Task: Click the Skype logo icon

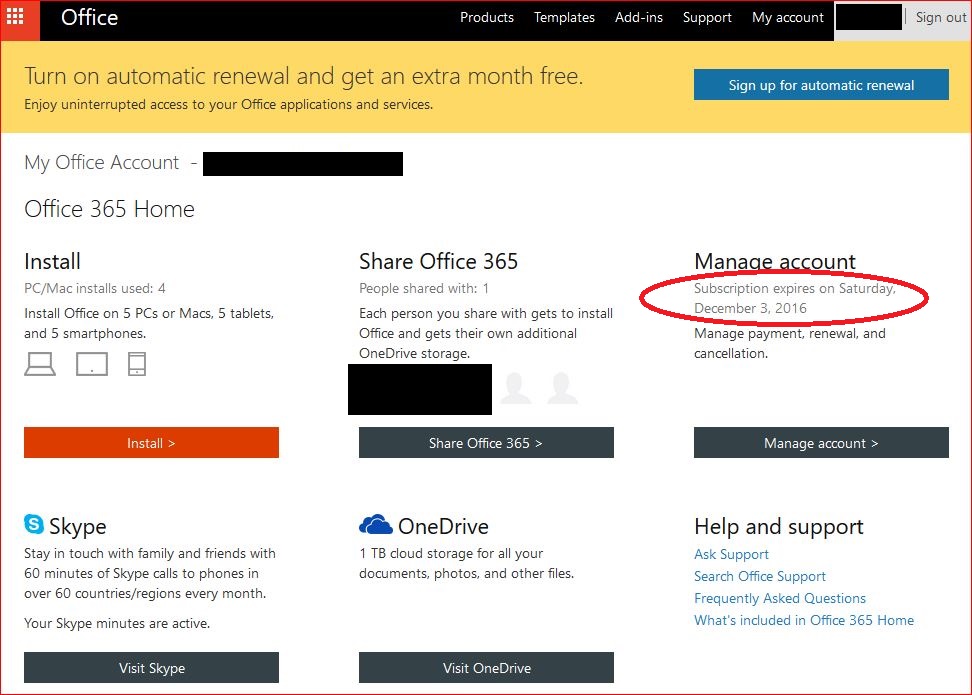Action: [x=34, y=524]
